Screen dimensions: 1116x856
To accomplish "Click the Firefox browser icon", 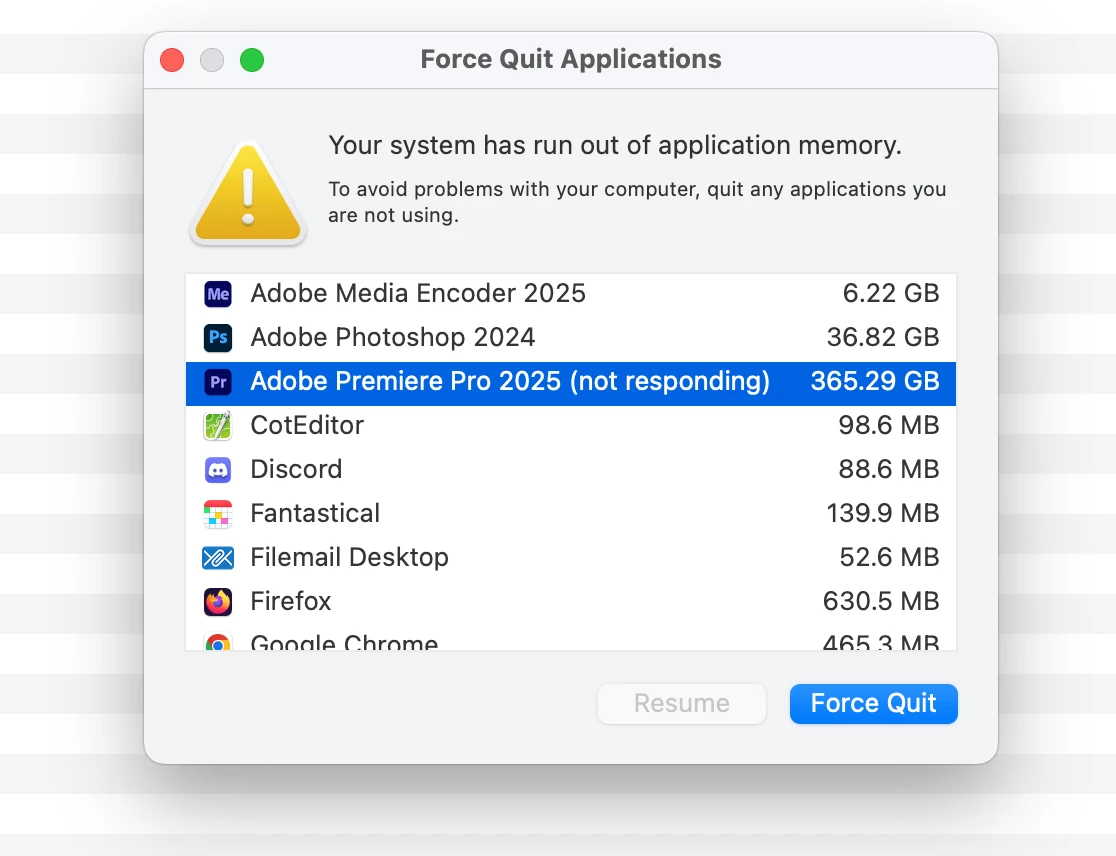I will (x=218, y=602).
